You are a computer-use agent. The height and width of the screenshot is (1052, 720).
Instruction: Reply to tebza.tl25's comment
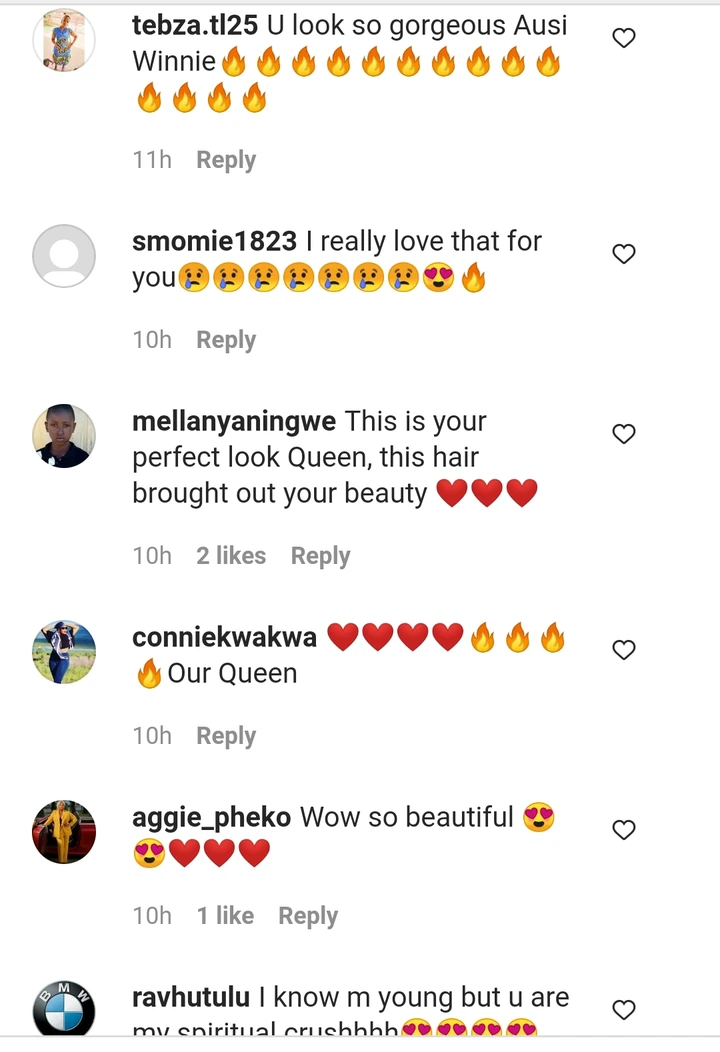(x=226, y=160)
